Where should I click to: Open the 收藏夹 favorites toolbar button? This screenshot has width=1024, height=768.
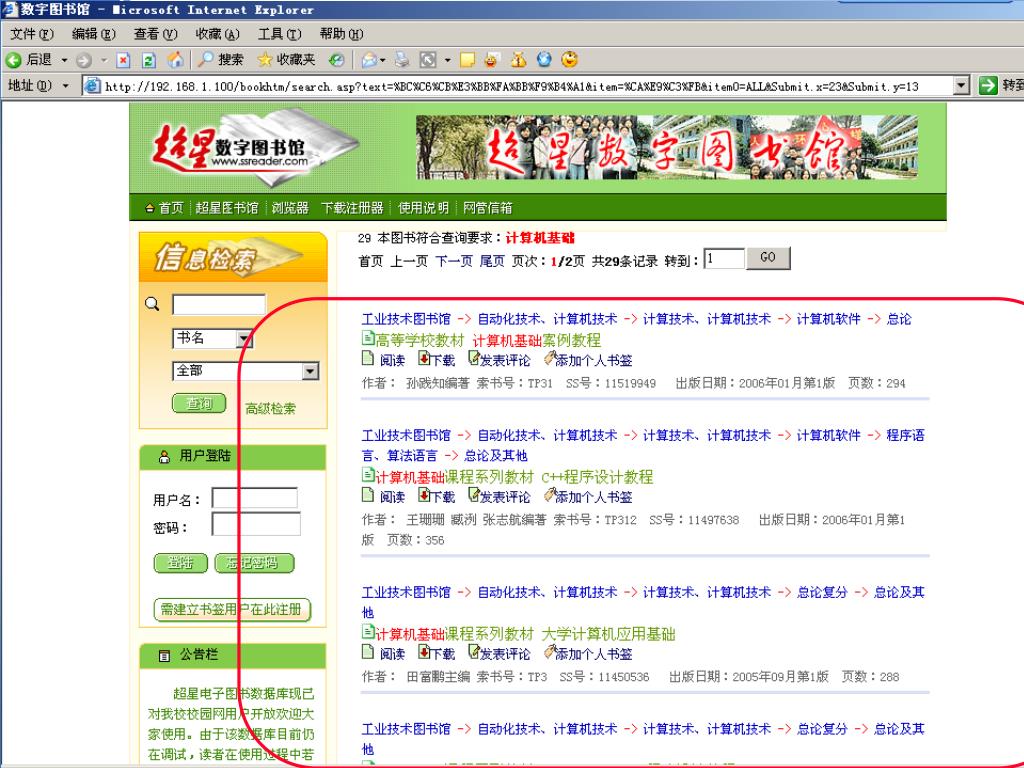286,60
